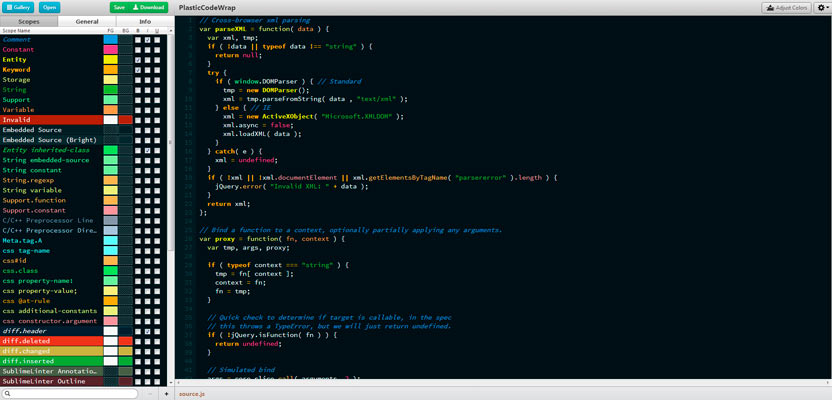Open the gear settings dropdown
This screenshot has width=832, height=400.
click(821, 7)
